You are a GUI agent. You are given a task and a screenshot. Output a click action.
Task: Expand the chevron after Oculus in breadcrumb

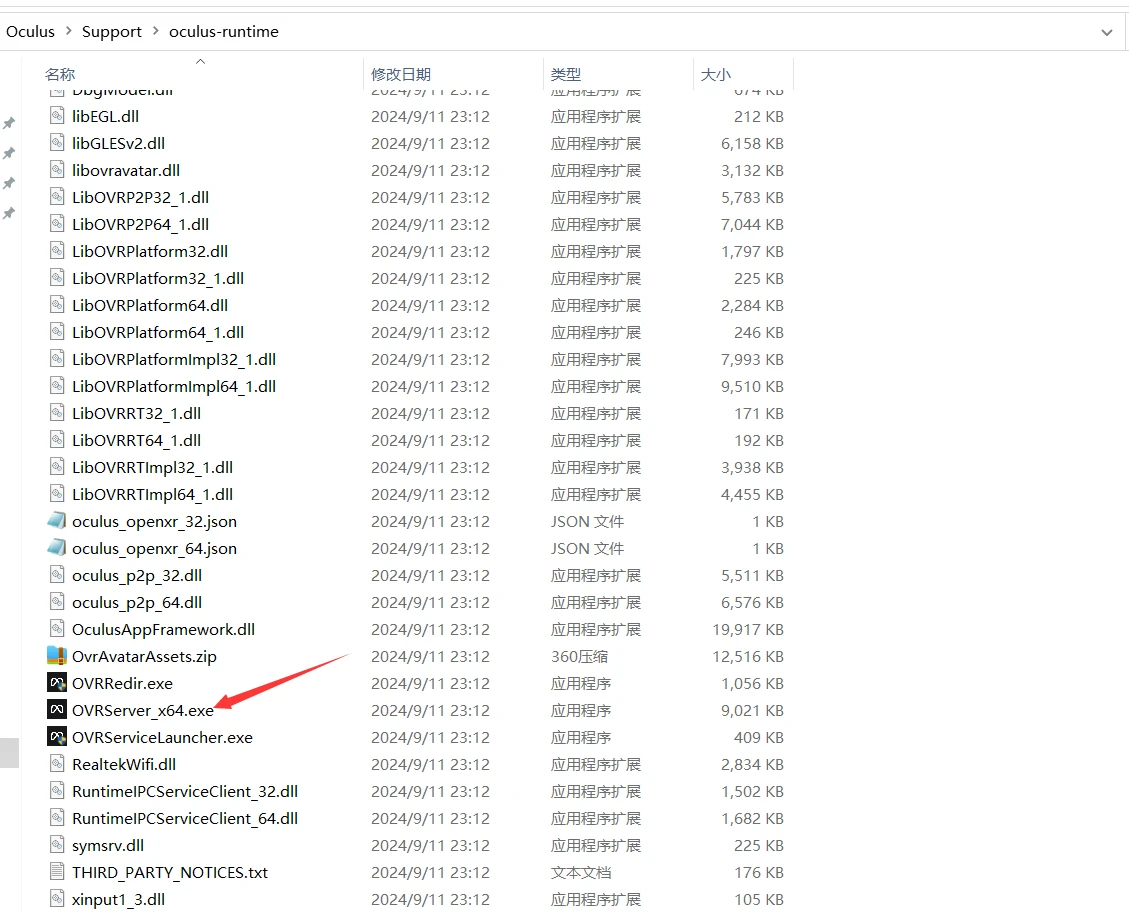pyautogui.click(x=68, y=31)
